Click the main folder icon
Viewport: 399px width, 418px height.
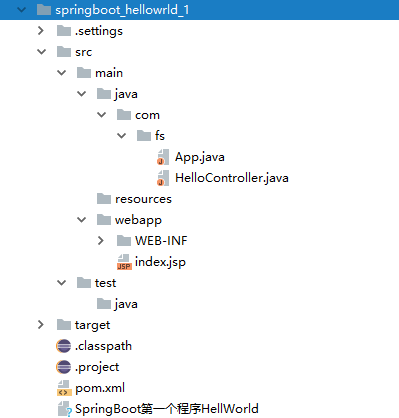pyautogui.click(x=84, y=73)
